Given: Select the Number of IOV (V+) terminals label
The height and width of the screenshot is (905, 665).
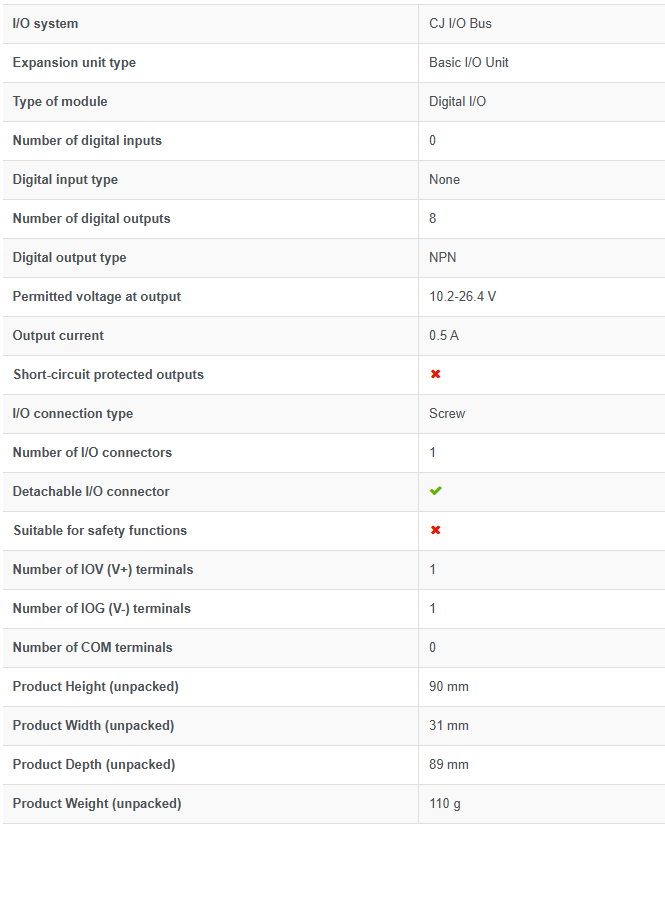Looking at the screenshot, I should point(103,570).
